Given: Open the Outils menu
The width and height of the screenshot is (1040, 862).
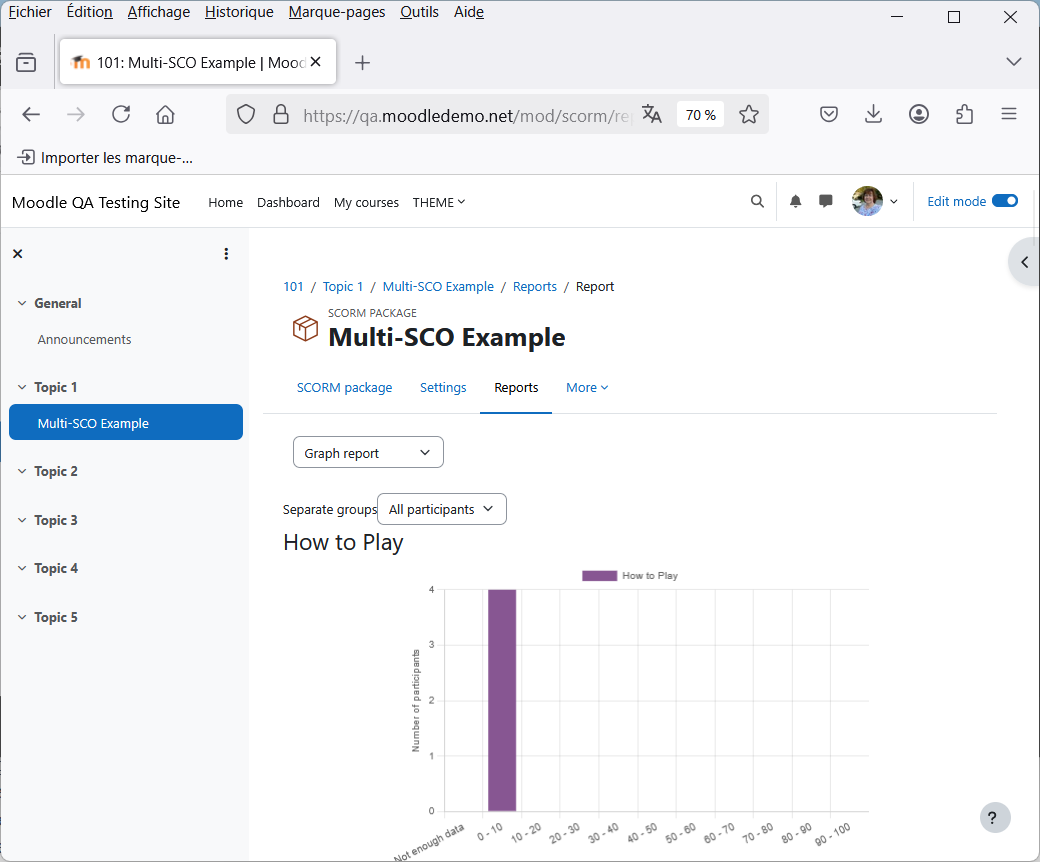Looking at the screenshot, I should point(419,12).
